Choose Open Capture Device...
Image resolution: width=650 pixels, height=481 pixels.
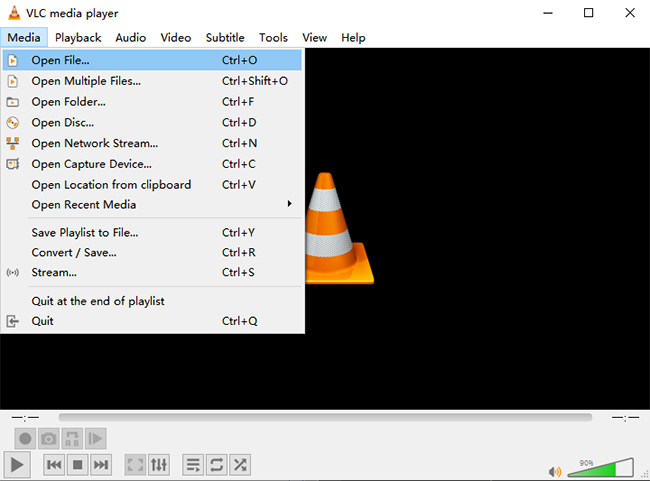pos(152,164)
